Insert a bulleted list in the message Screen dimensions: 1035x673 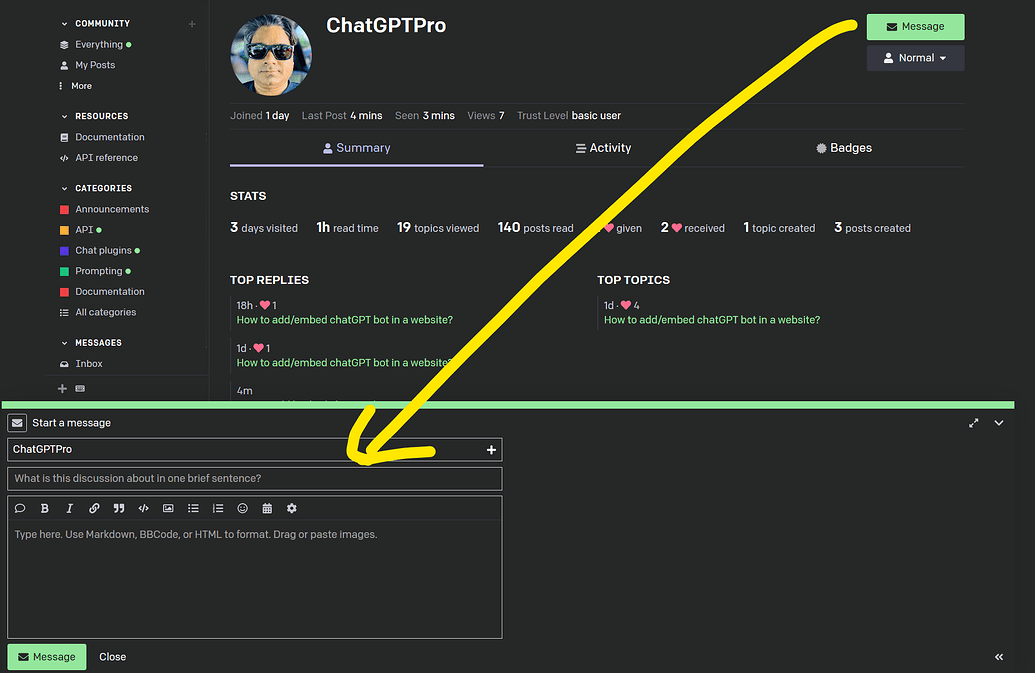coord(193,508)
